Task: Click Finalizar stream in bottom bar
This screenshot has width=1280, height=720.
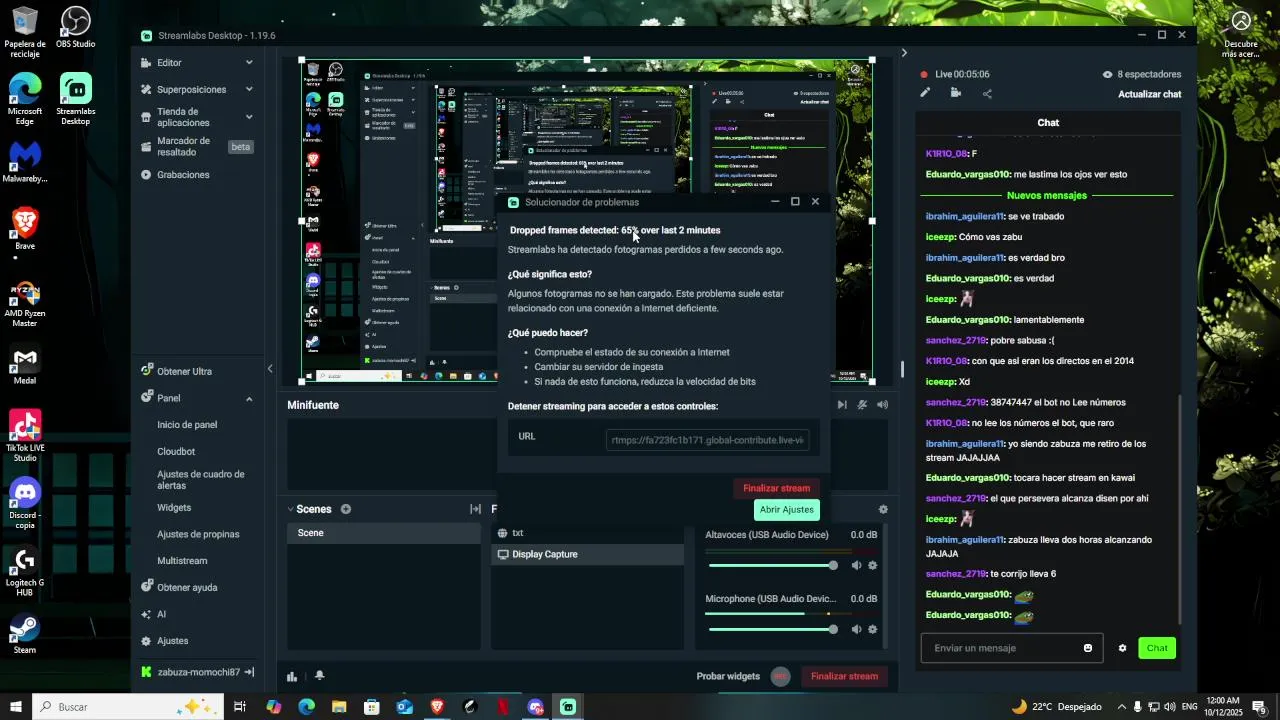Action: pos(844,676)
